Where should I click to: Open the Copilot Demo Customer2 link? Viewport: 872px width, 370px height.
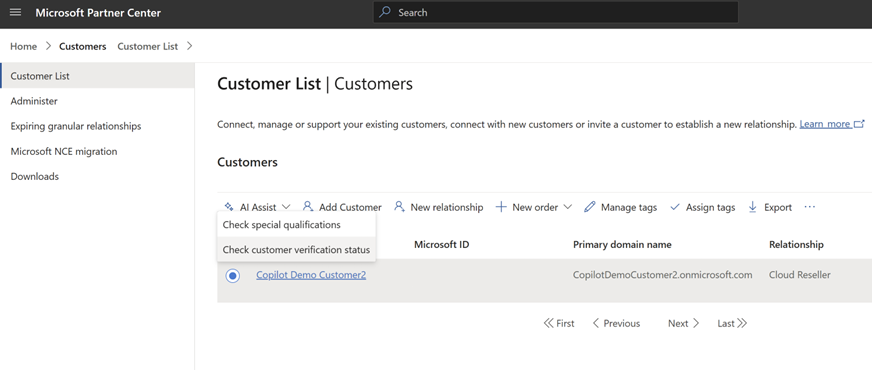tap(311, 275)
